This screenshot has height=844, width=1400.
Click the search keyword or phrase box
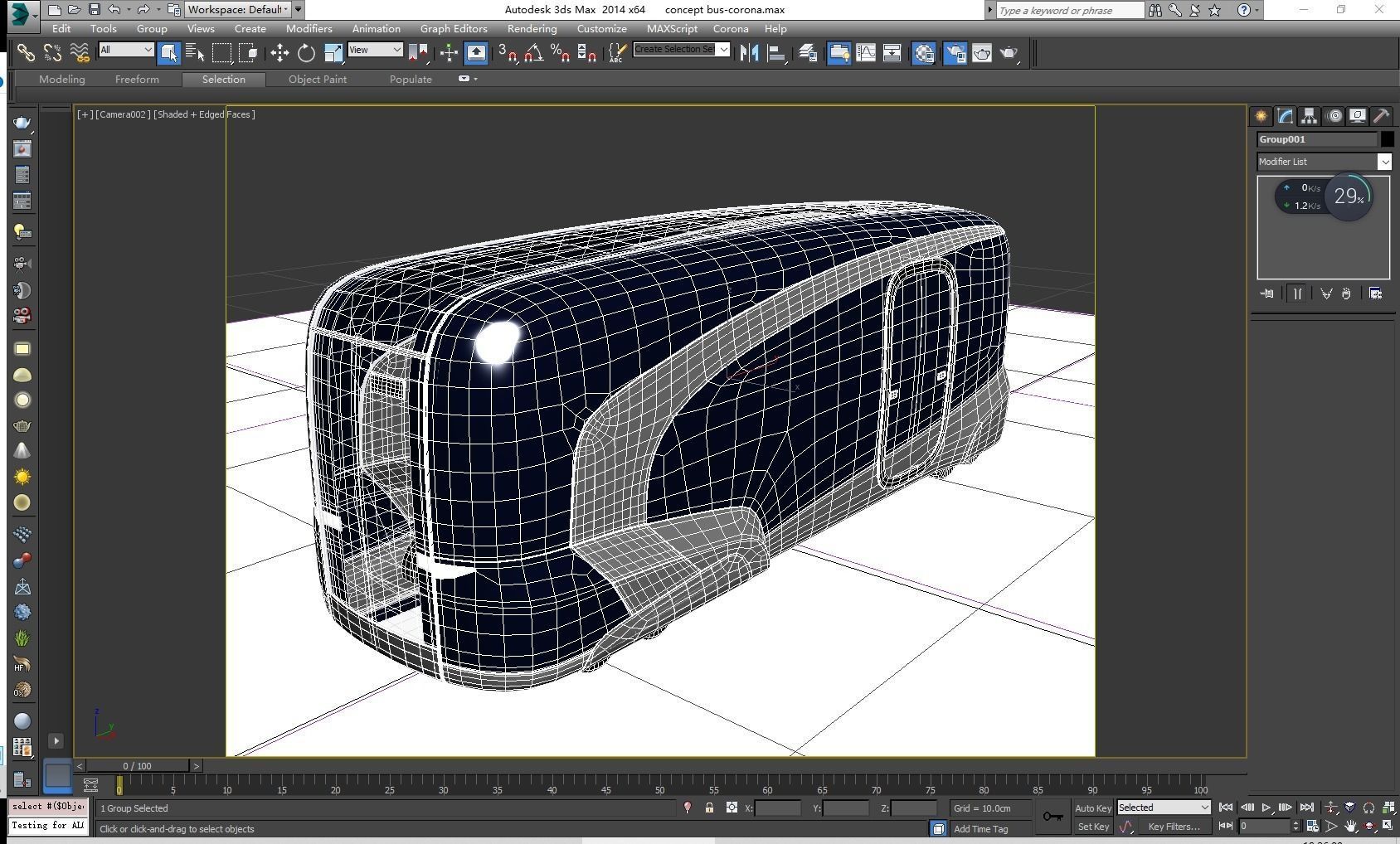pos(1070,10)
